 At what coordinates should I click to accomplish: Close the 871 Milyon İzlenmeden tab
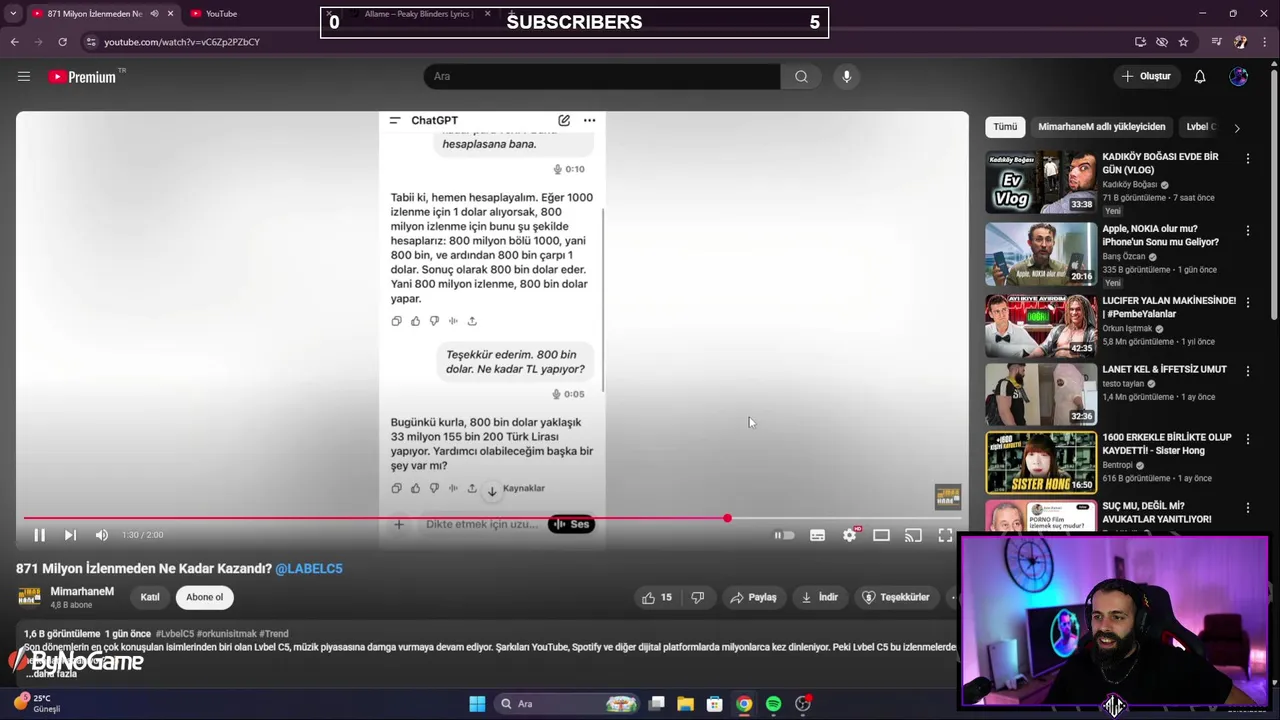[170, 14]
